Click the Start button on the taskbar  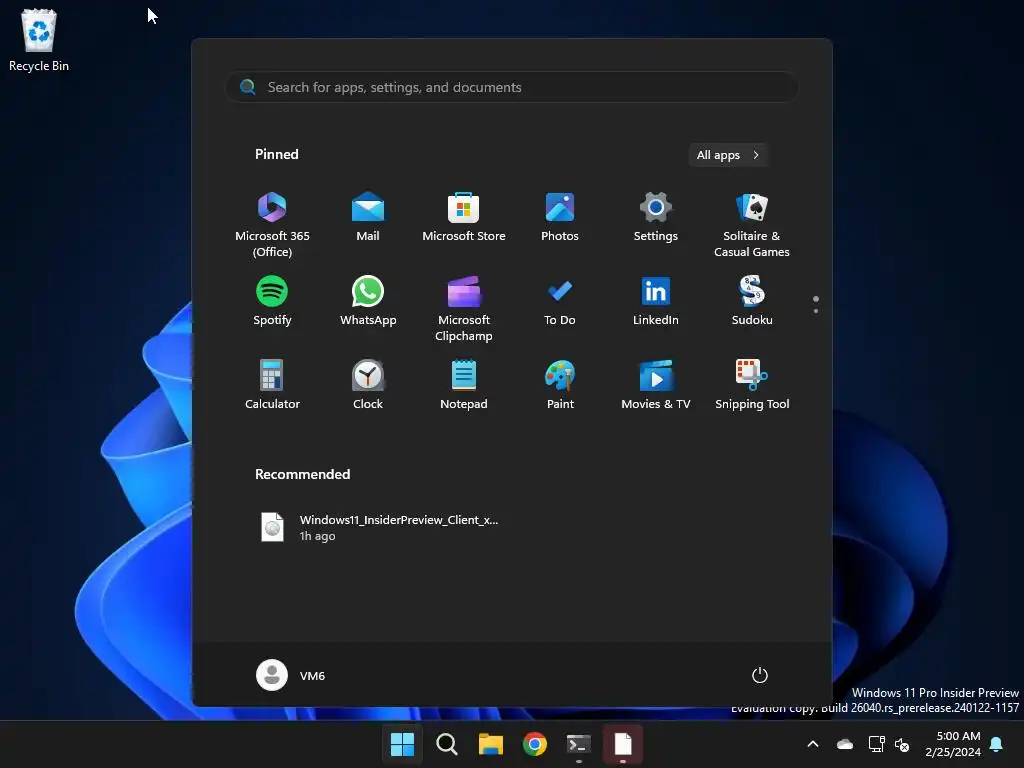pos(402,744)
